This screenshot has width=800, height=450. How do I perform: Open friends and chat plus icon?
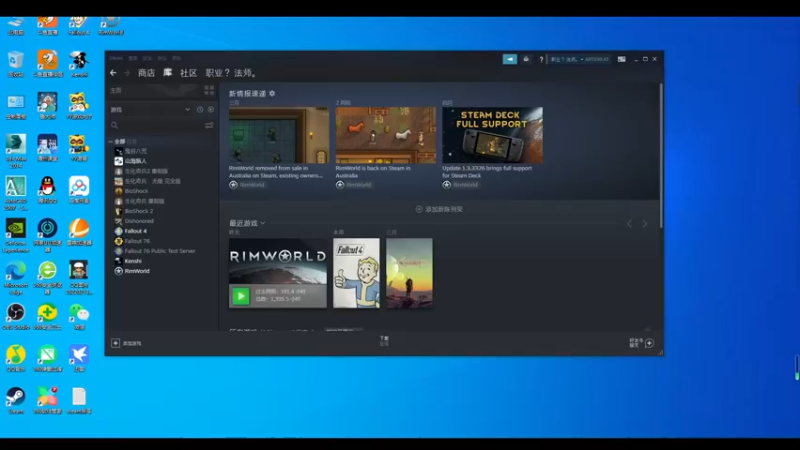coord(649,343)
